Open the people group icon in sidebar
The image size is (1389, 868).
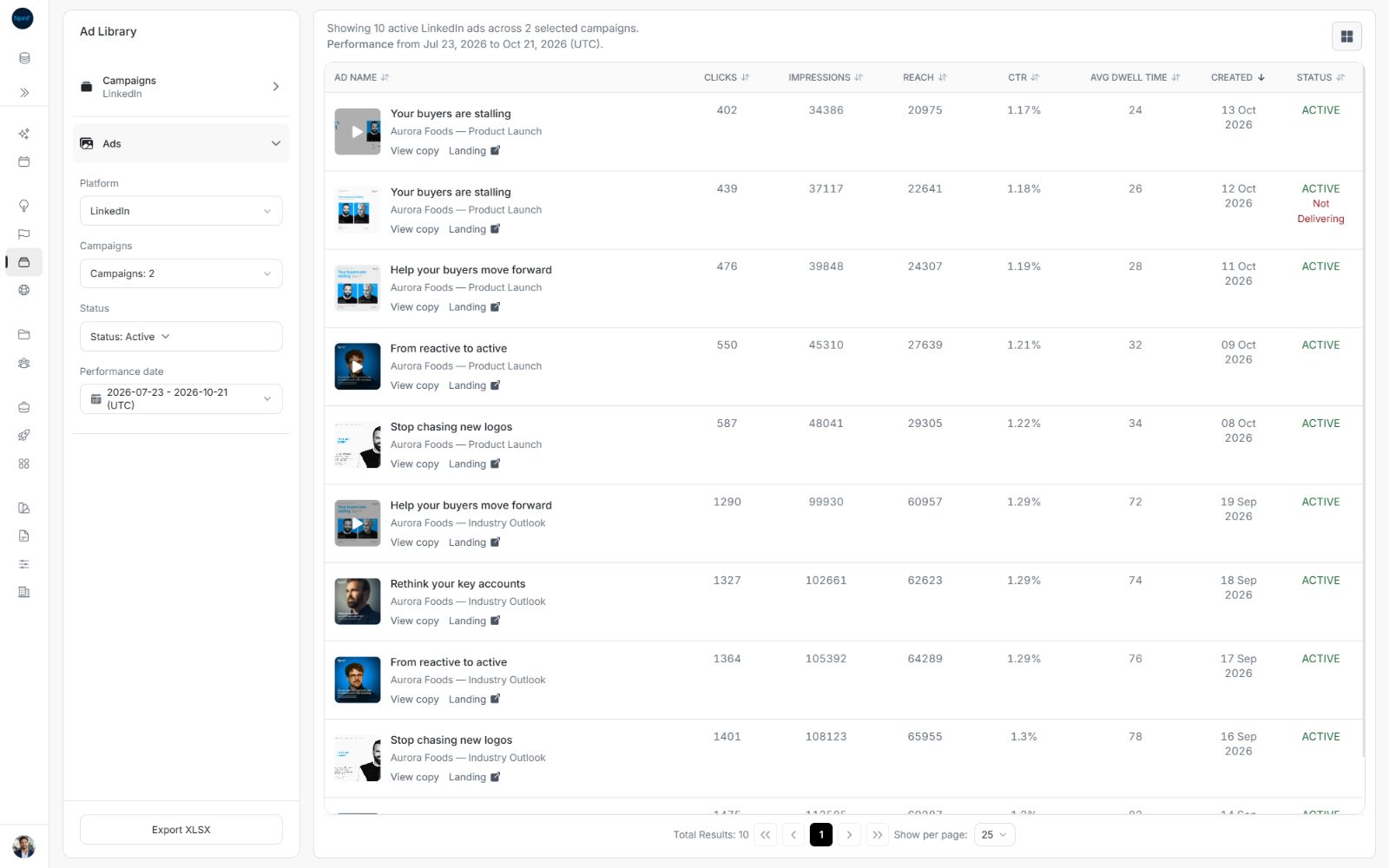(24, 363)
